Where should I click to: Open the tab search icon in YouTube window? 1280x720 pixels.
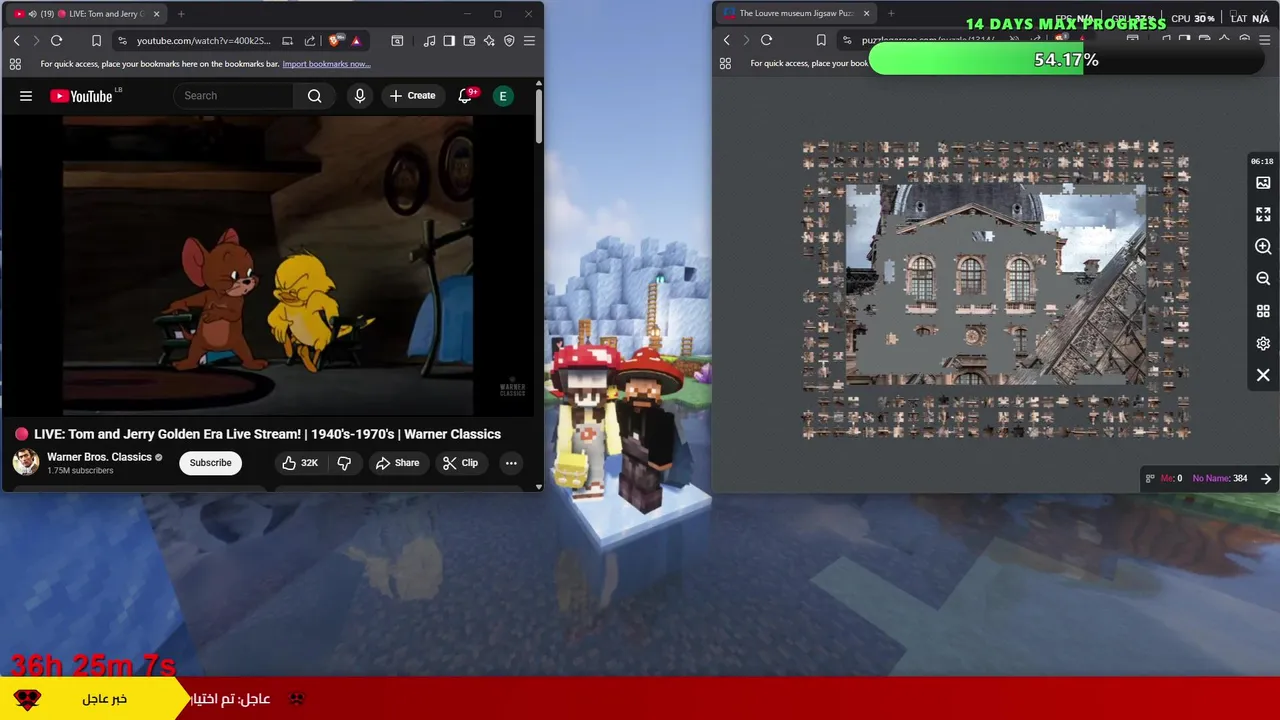397,40
